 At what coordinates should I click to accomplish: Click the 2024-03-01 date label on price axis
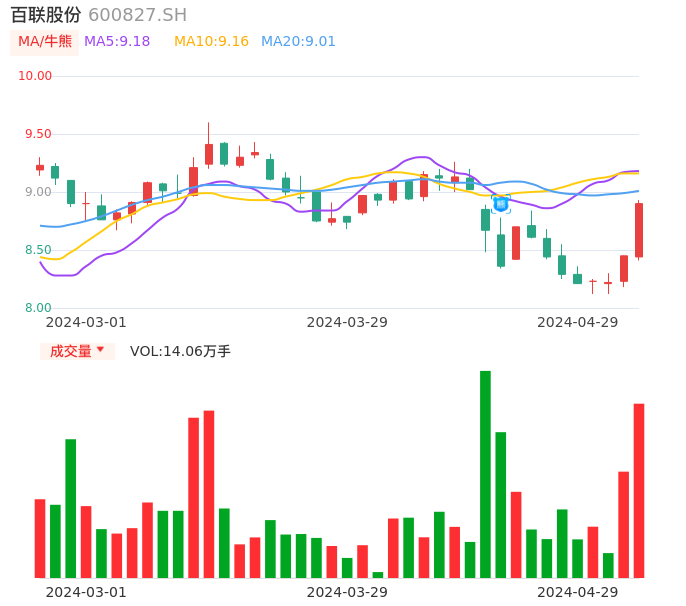[86, 322]
